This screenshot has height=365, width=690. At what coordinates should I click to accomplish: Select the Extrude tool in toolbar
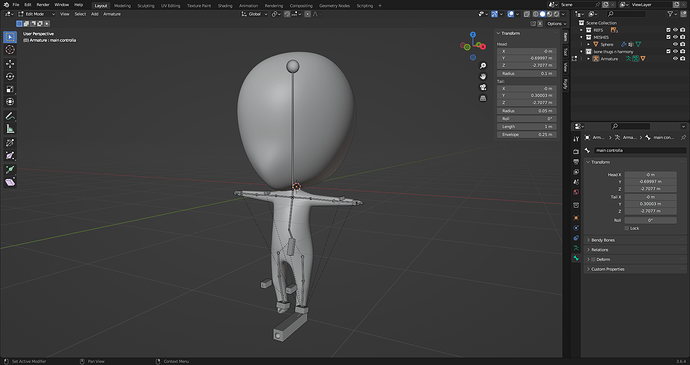[10, 170]
